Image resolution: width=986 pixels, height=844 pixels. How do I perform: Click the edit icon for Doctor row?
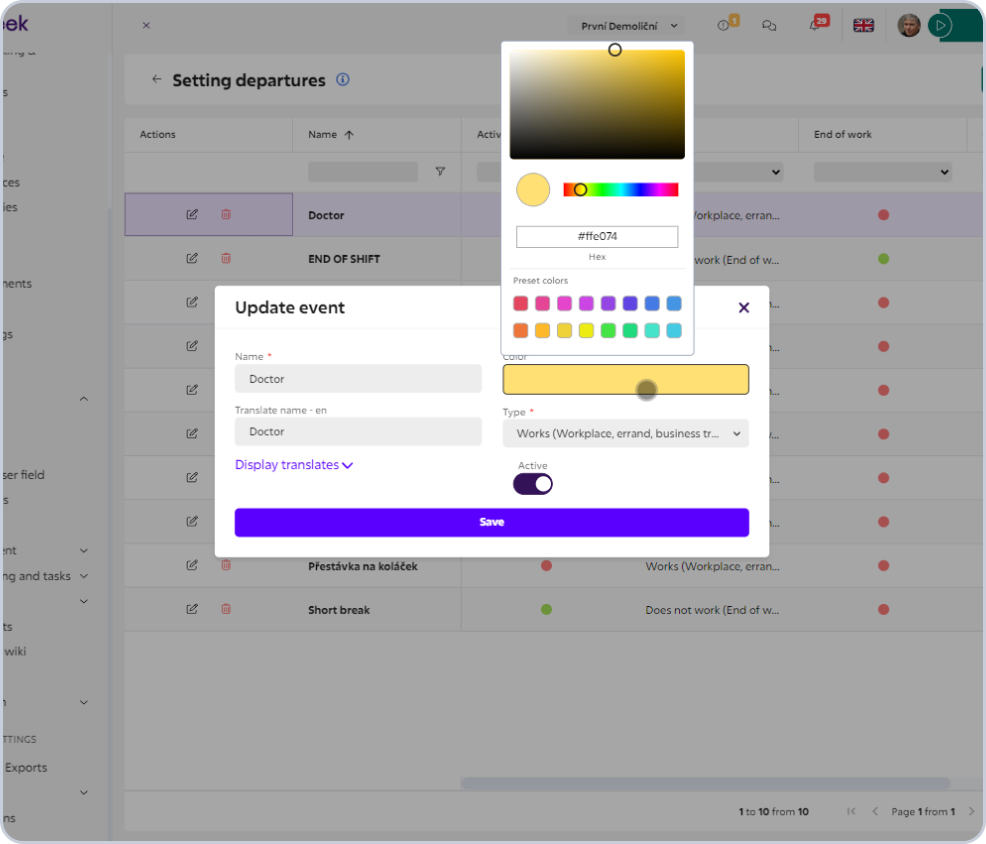point(192,214)
